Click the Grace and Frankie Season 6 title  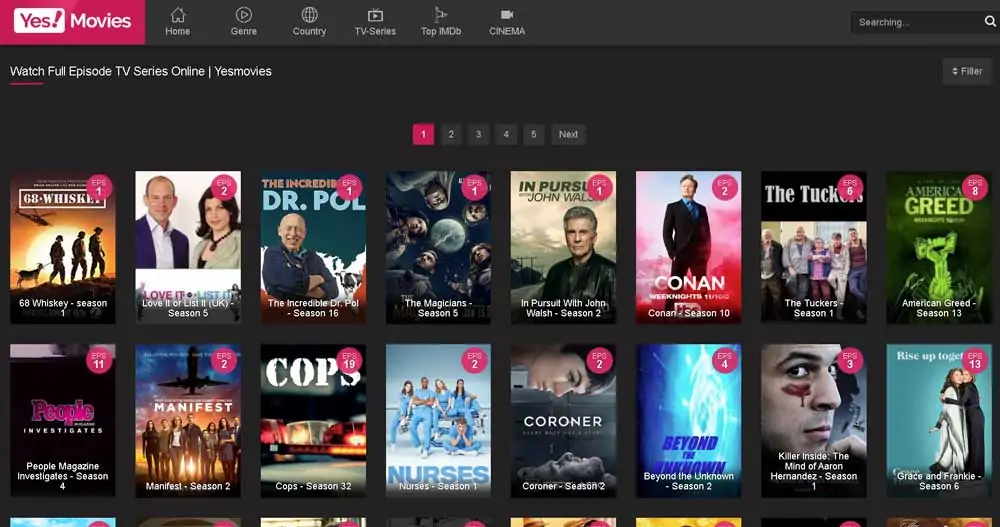pos(937,481)
